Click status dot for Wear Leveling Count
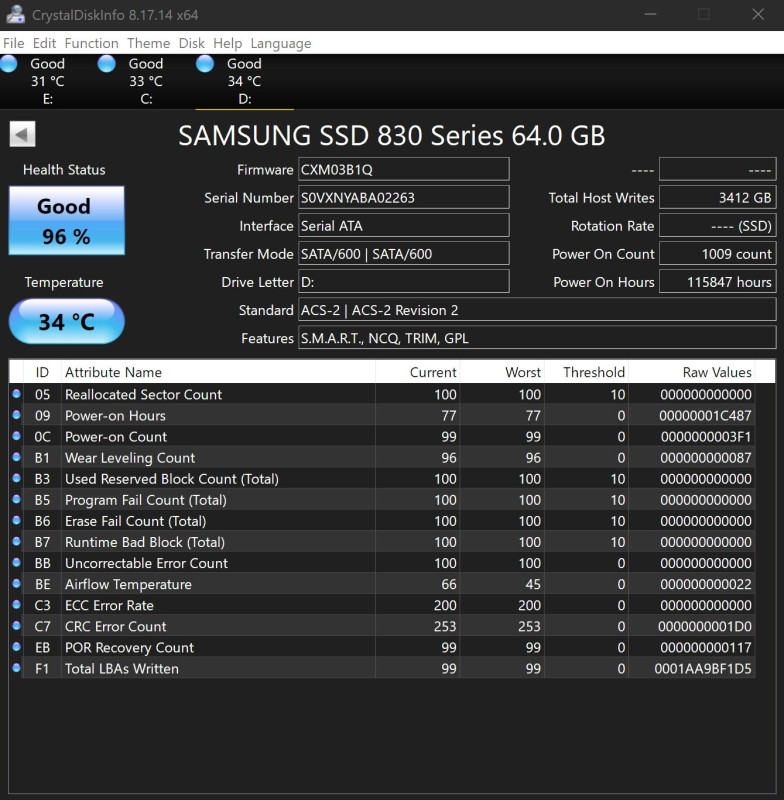This screenshot has width=784, height=800. tap(16, 457)
